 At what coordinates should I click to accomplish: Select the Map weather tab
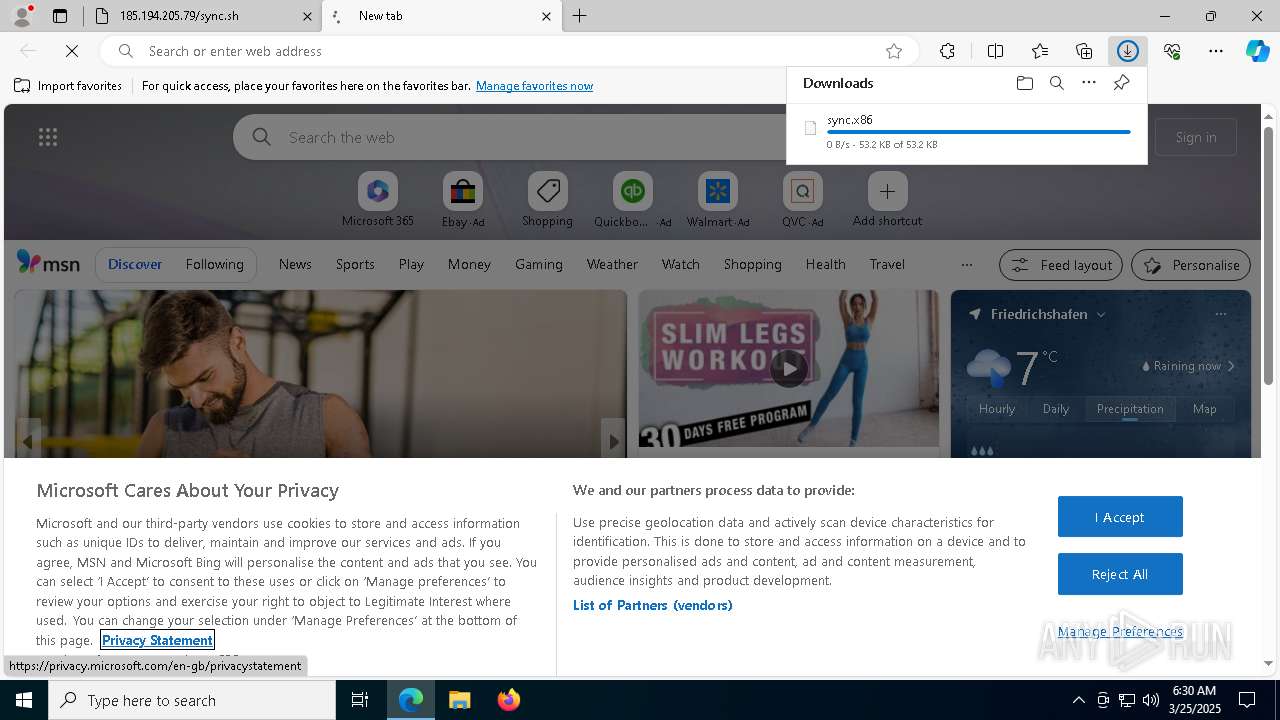coord(1205,409)
